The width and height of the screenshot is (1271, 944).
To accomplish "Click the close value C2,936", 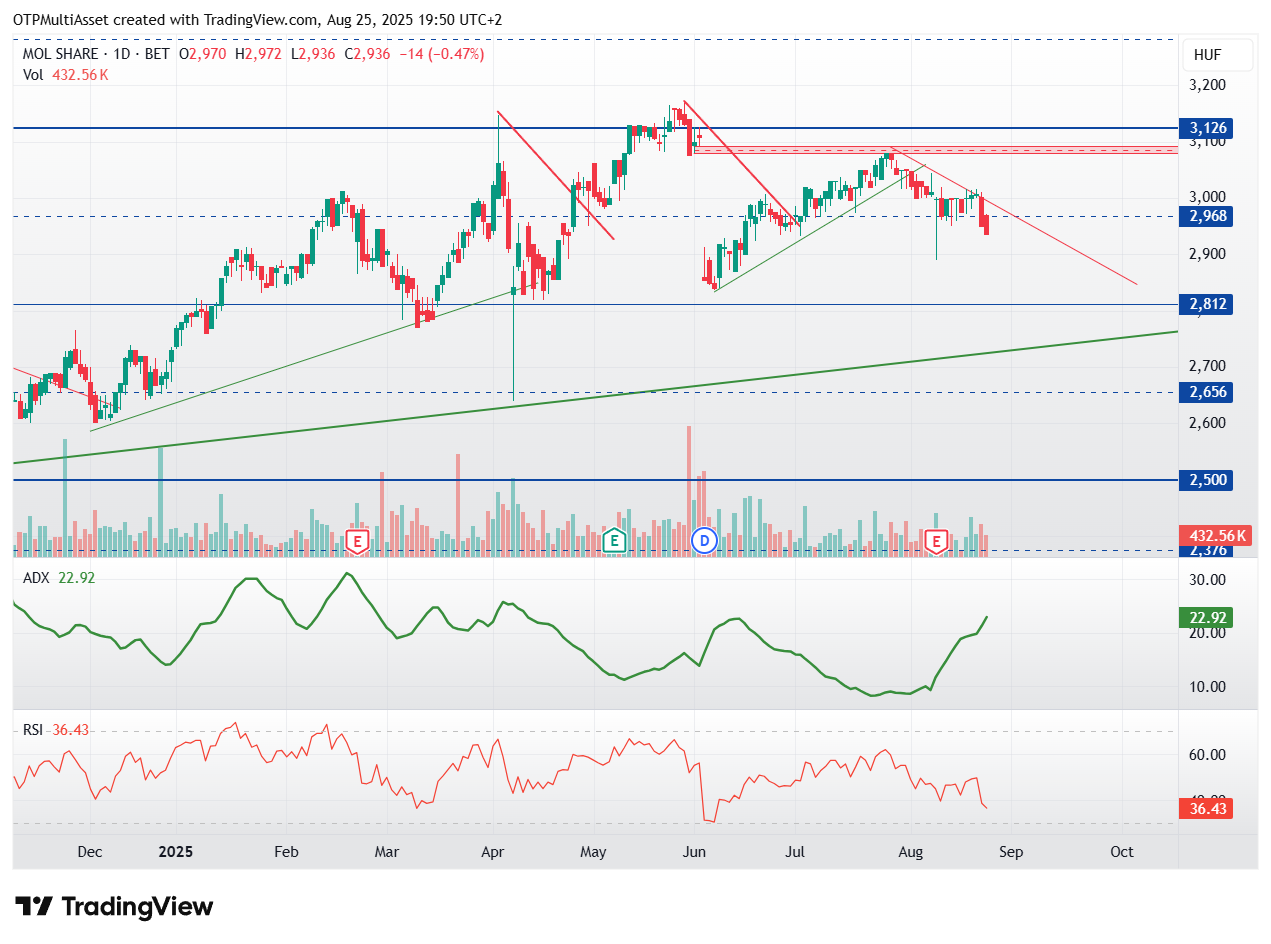I will pos(368,54).
